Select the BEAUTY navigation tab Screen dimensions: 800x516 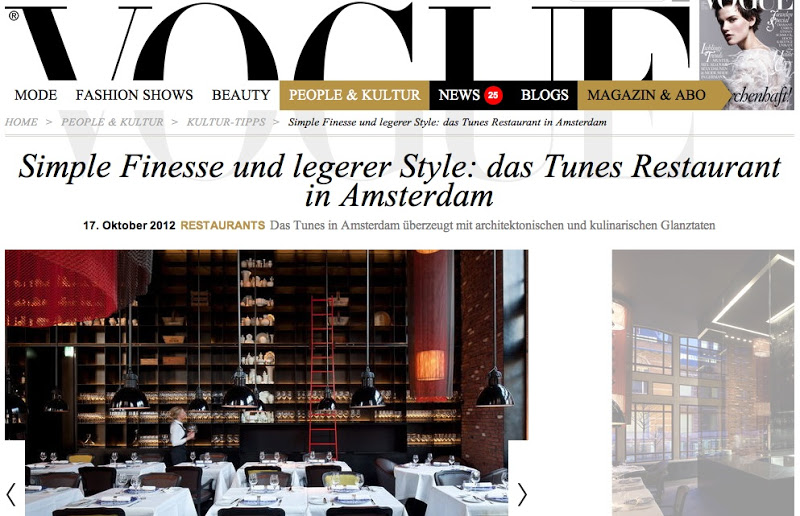coord(241,95)
